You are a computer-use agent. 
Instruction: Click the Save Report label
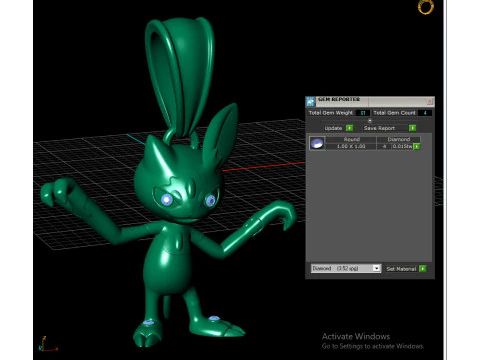point(380,128)
